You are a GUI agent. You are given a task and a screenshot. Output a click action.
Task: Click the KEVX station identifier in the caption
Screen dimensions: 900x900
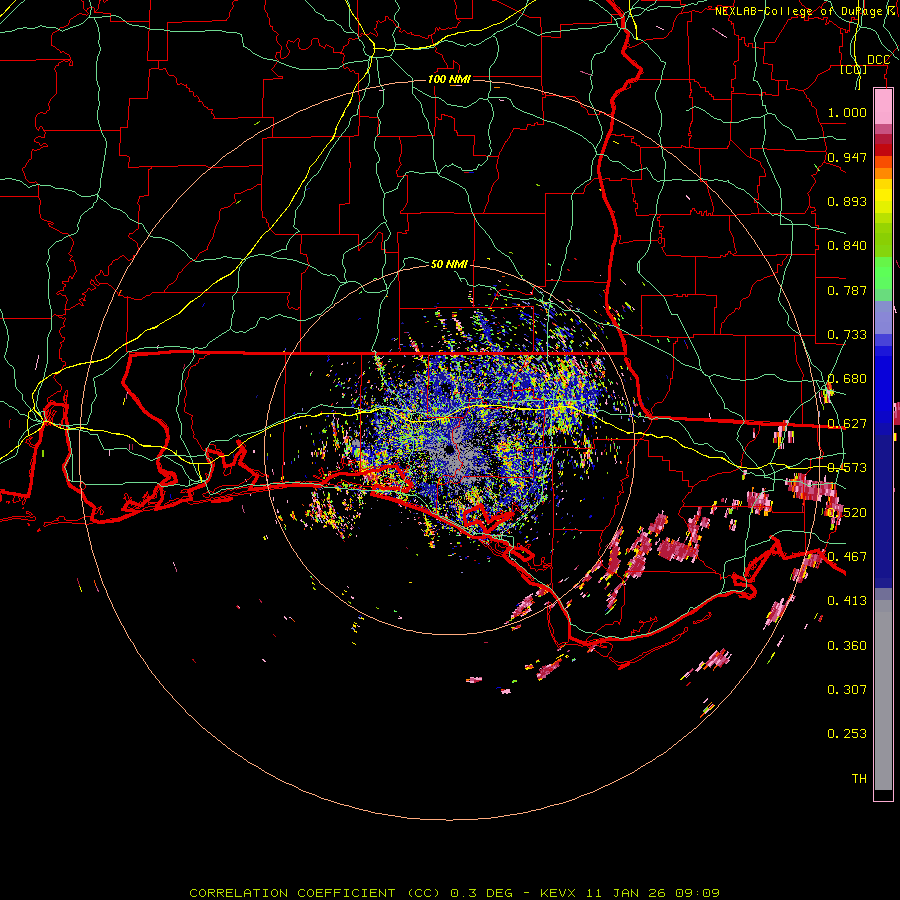(557, 893)
